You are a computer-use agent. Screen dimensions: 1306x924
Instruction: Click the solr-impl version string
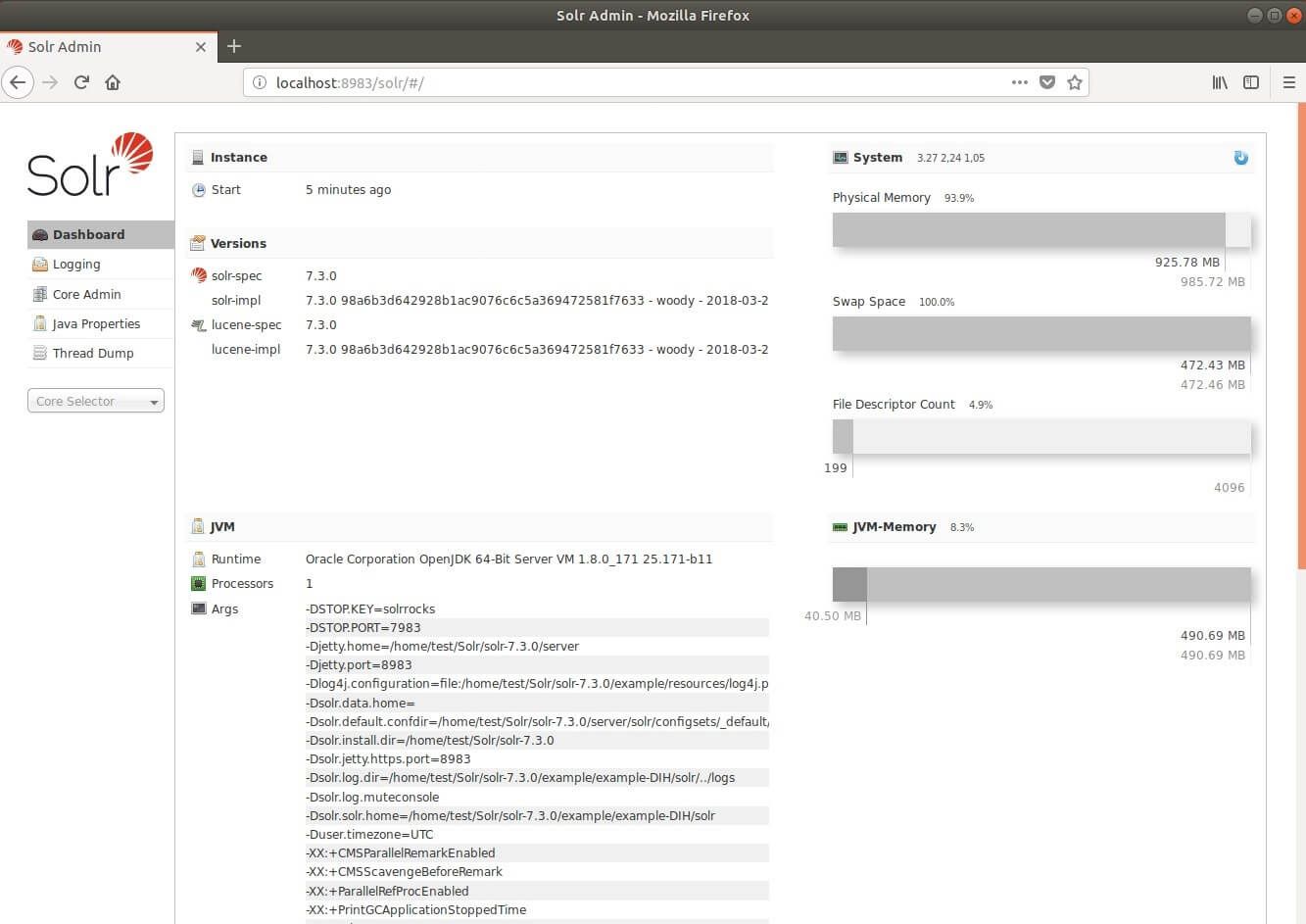point(537,300)
